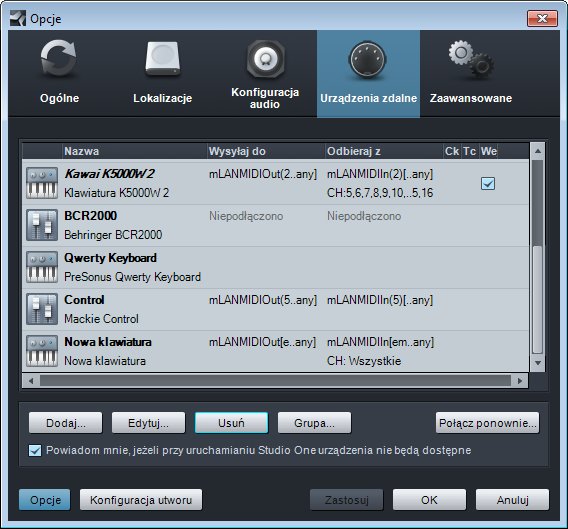This screenshot has width=568, height=529.
Task: Select the Qwerty Keyboard device name
Action: click(x=110, y=258)
